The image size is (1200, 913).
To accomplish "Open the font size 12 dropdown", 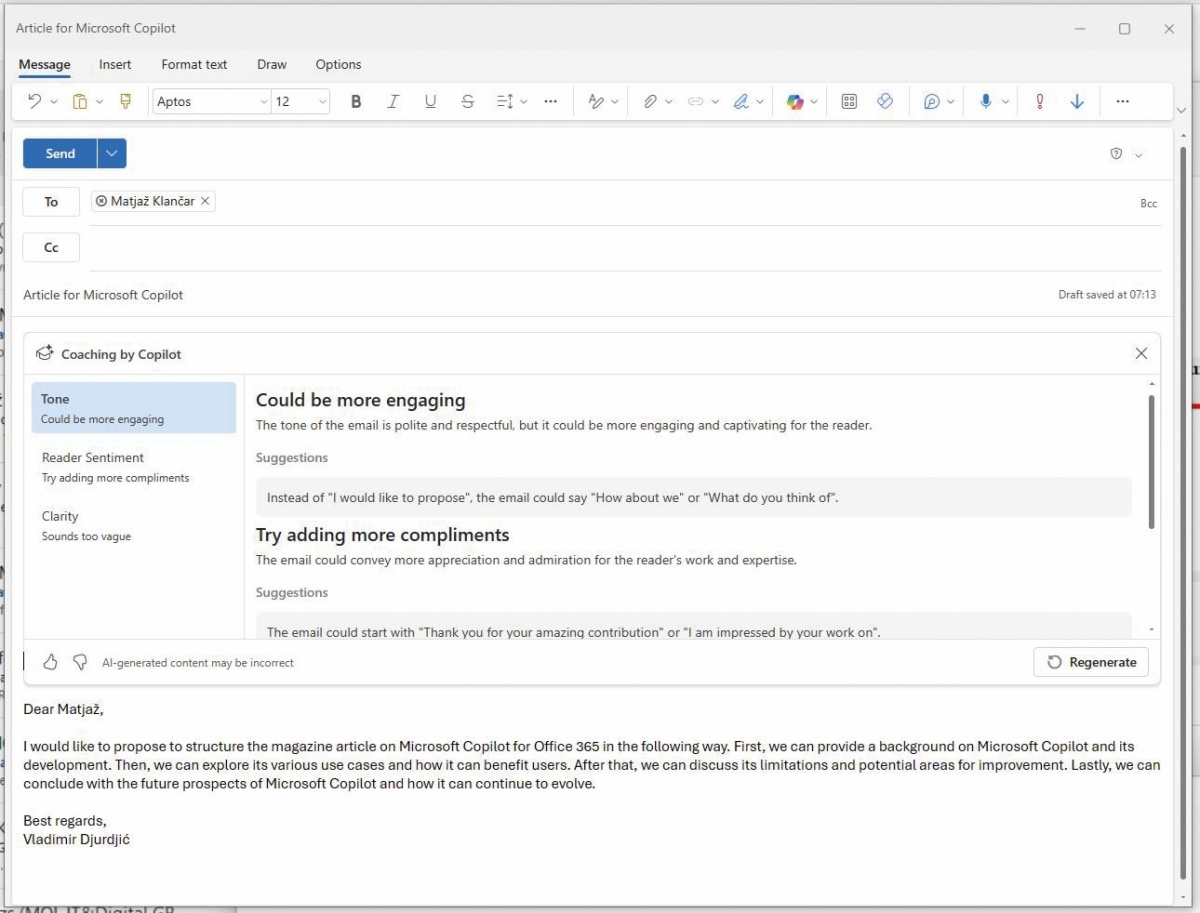I will click(322, 101).
